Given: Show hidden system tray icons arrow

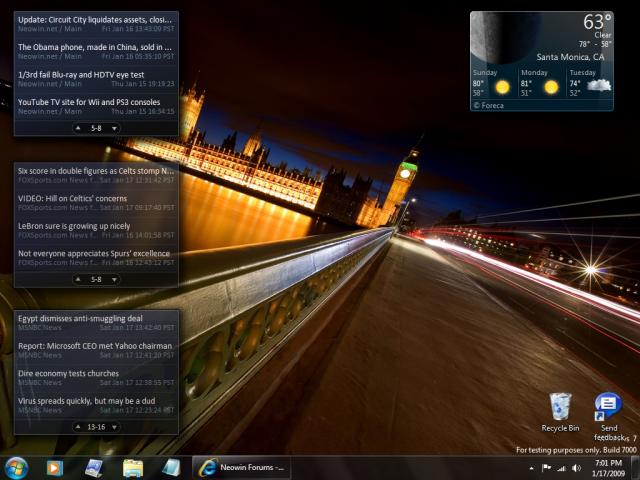Looking at the screenshot, I should [x=531, y=468].
